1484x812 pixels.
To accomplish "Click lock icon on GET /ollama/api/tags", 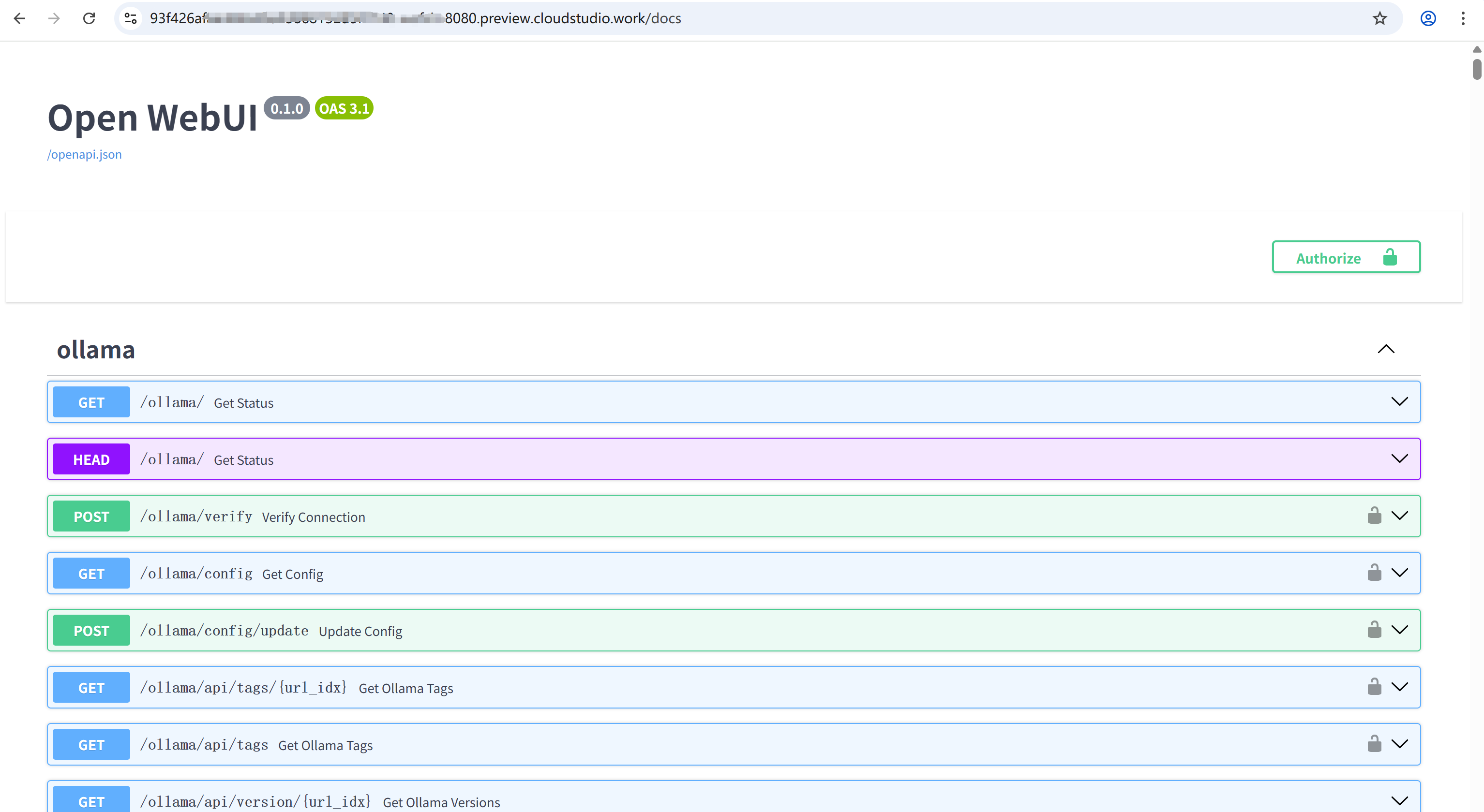I will tap(1374, 743).
